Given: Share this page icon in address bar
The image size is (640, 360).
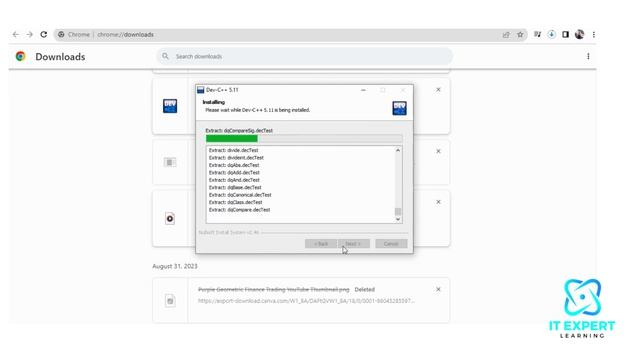Looking at the screenshot, I should click(506, 35).
